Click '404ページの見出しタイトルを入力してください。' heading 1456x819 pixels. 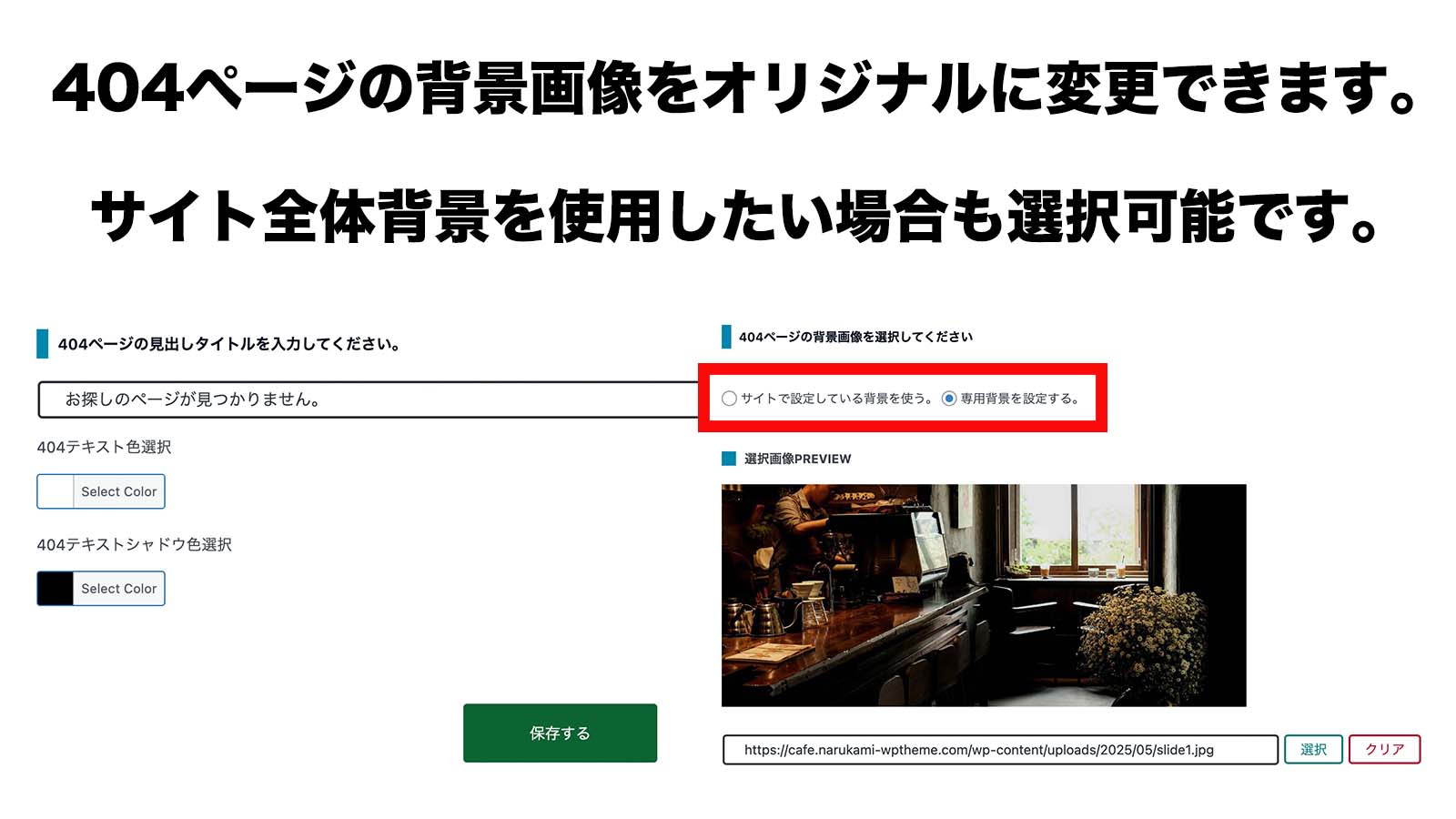[x=229, y=344]
